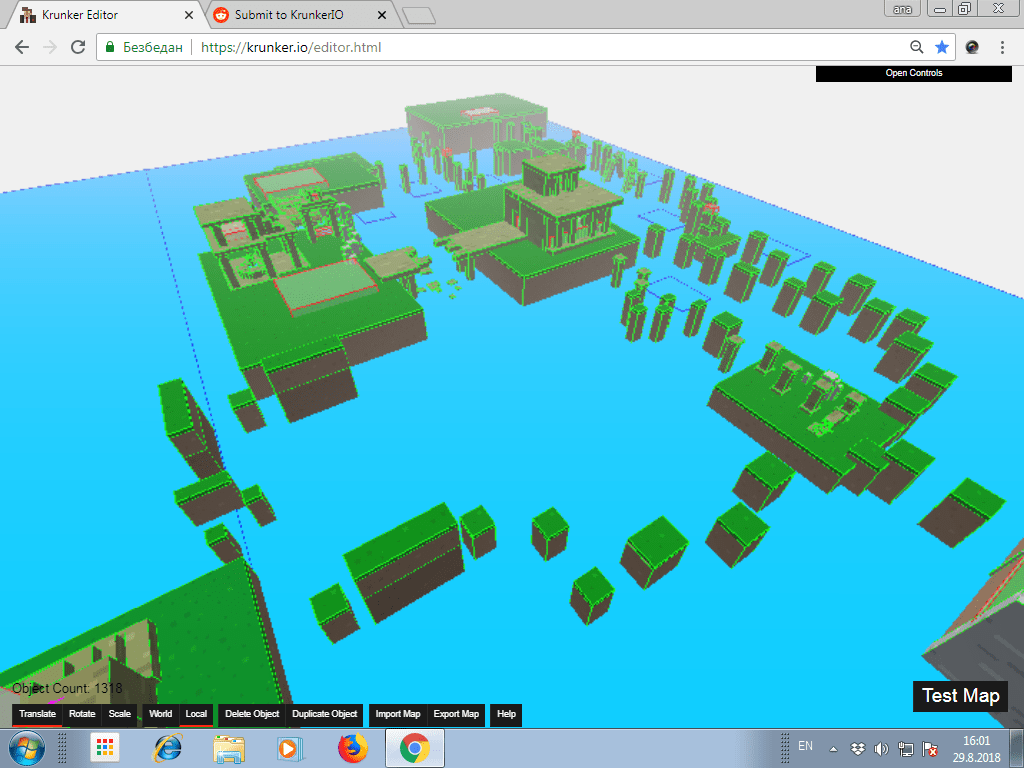Click the Test Map button
The height and width of the screenshot is (768, 1024).
tap(959, 696)
